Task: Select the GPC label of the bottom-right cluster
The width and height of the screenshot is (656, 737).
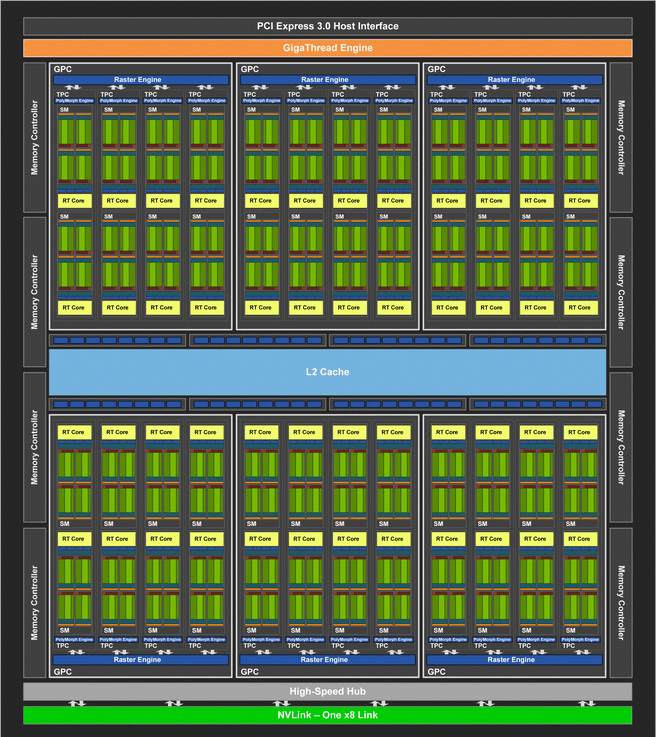Action: pyautogui.click(x=437, y=672)
